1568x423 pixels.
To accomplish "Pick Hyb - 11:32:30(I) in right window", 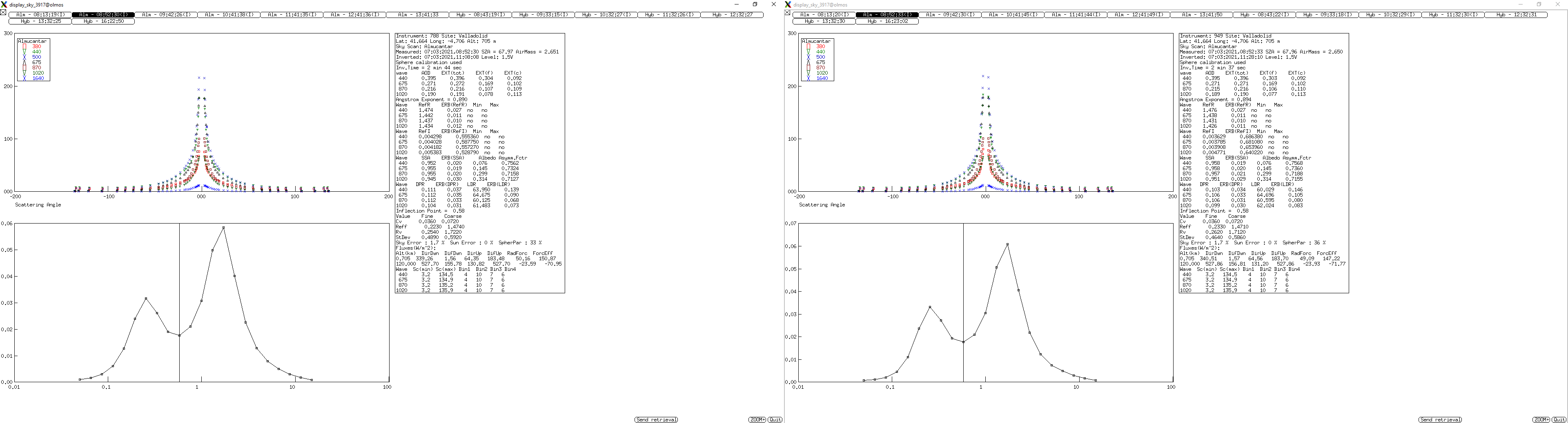I will tap(1453, 15).
